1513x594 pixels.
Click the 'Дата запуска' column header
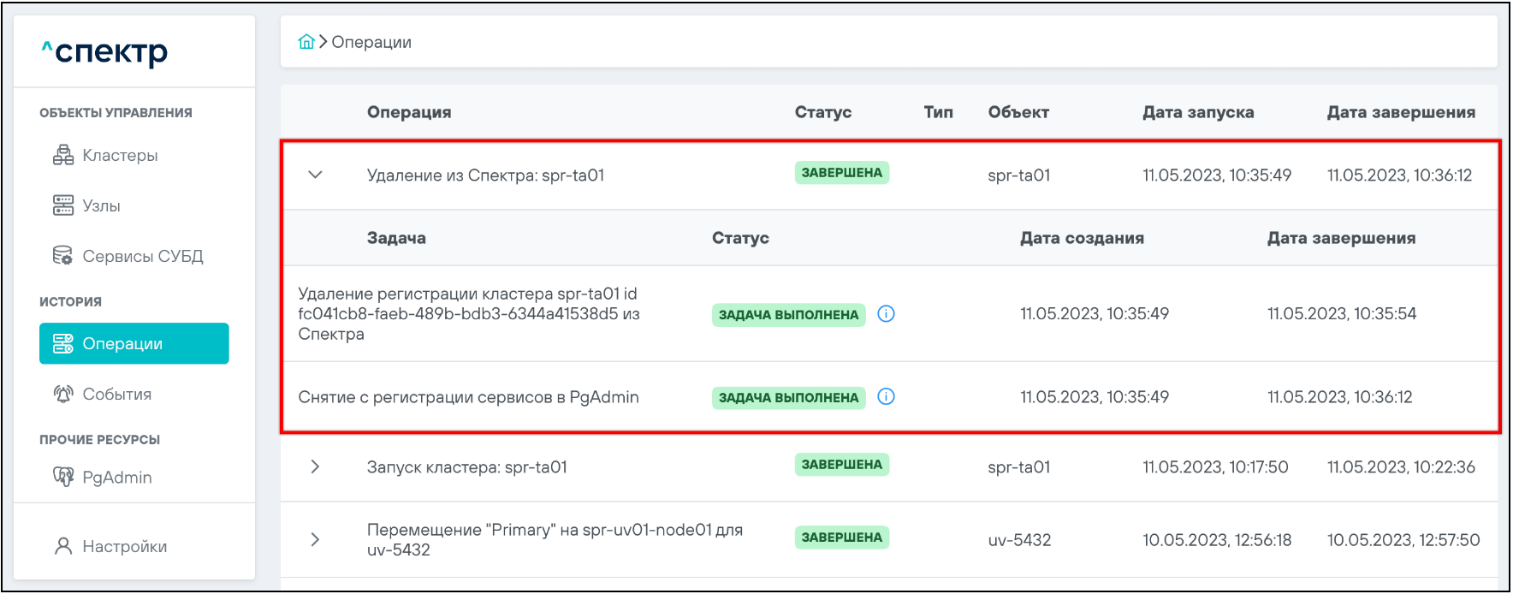click(1198, 112)
